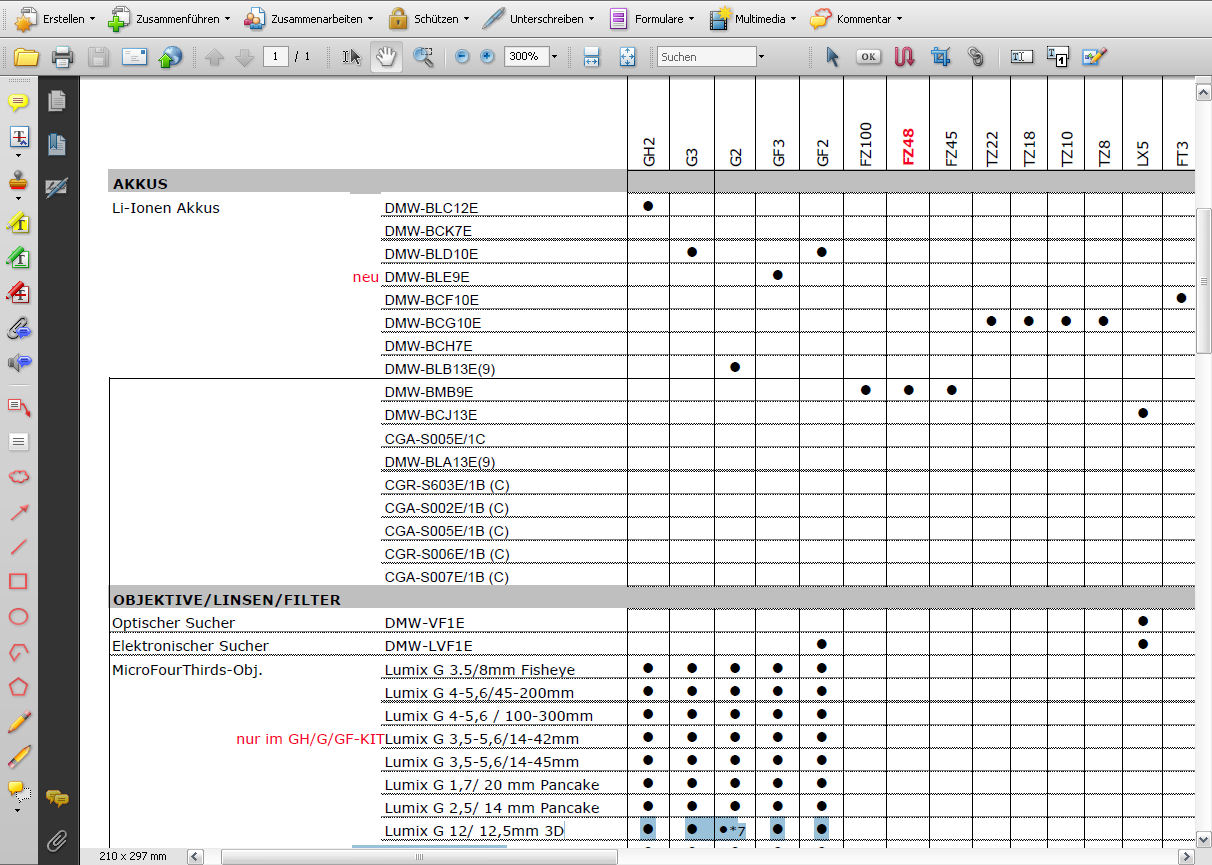Screen dimensions: 1212x865
Task: Click the Lumix G 3.5/8mm Fisheye entry
Action: [x=479, y=669]
